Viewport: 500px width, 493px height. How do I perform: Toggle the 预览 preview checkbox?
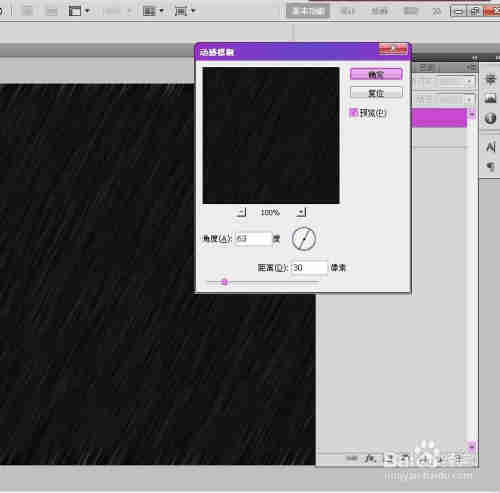353,113
